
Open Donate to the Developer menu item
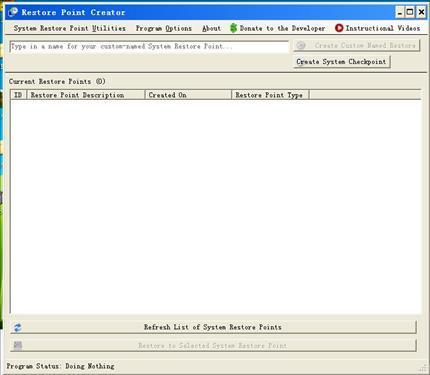pos(278,28)
